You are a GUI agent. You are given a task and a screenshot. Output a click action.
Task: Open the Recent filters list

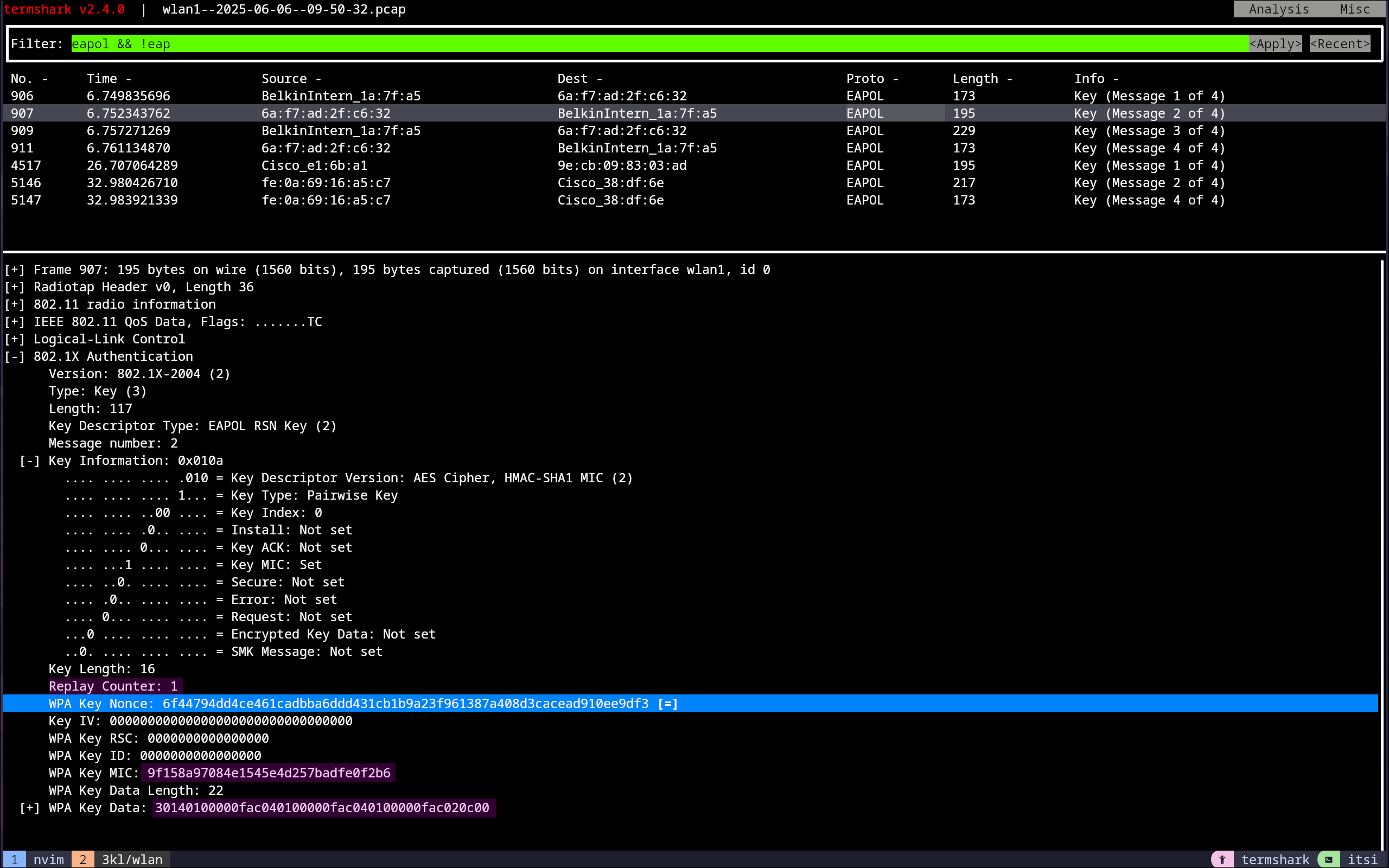[x=1340, y=43]
